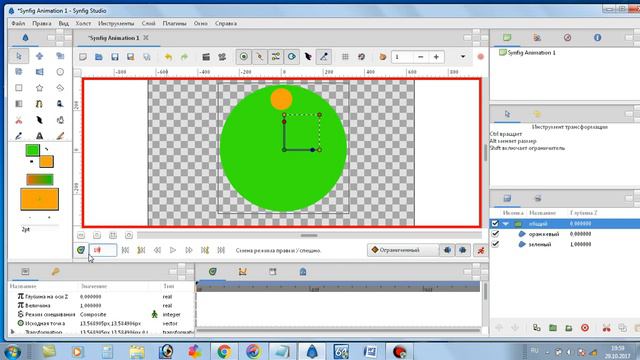Toggle radius handles display
This screenshot has height=360, width=640.
292,57
